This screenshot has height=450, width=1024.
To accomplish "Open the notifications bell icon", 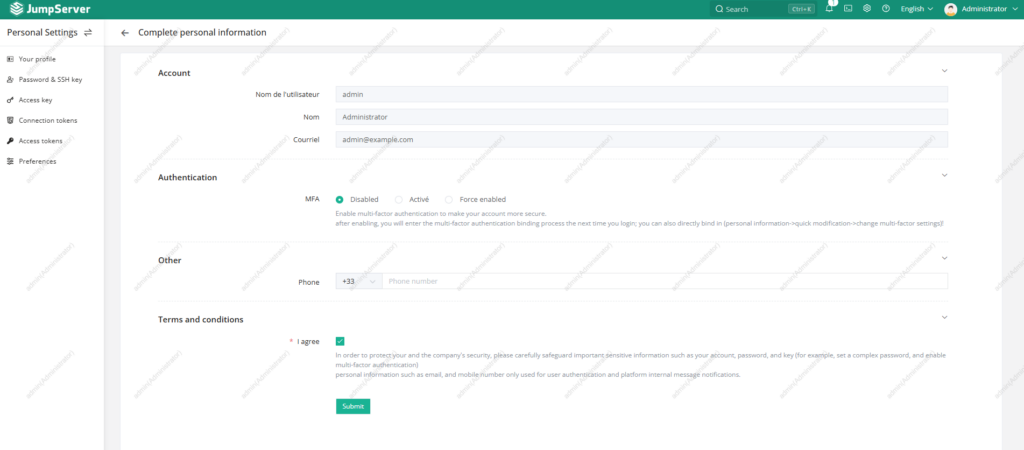I will point(829,9).
